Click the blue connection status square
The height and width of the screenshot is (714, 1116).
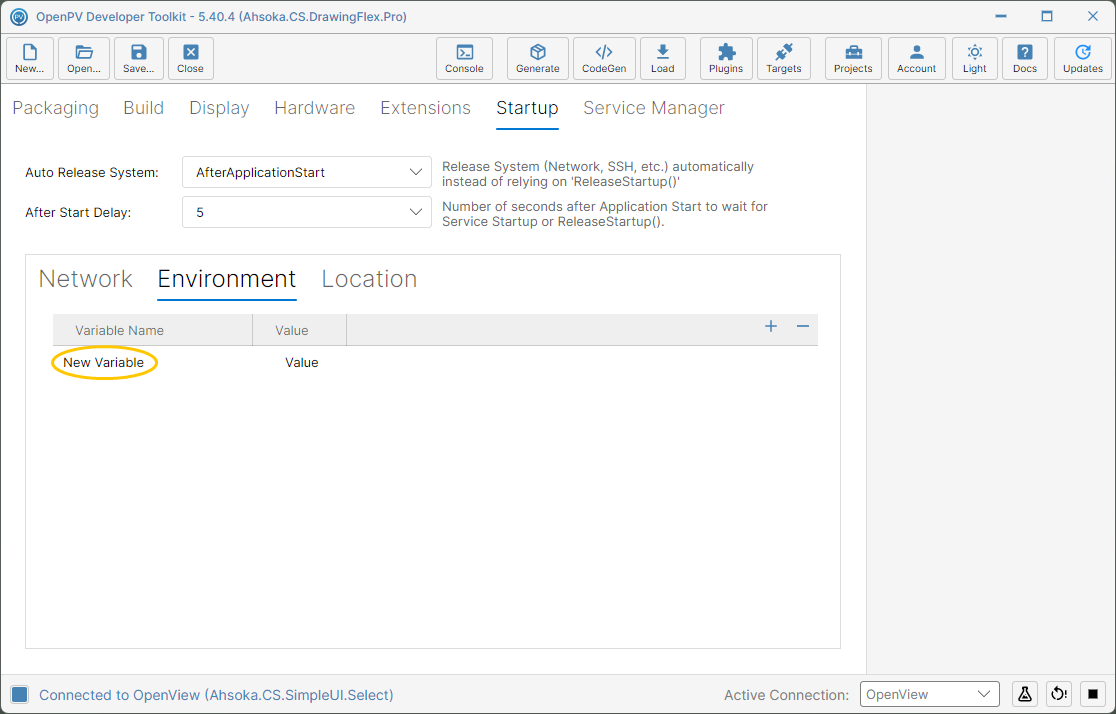coord(19,694)
